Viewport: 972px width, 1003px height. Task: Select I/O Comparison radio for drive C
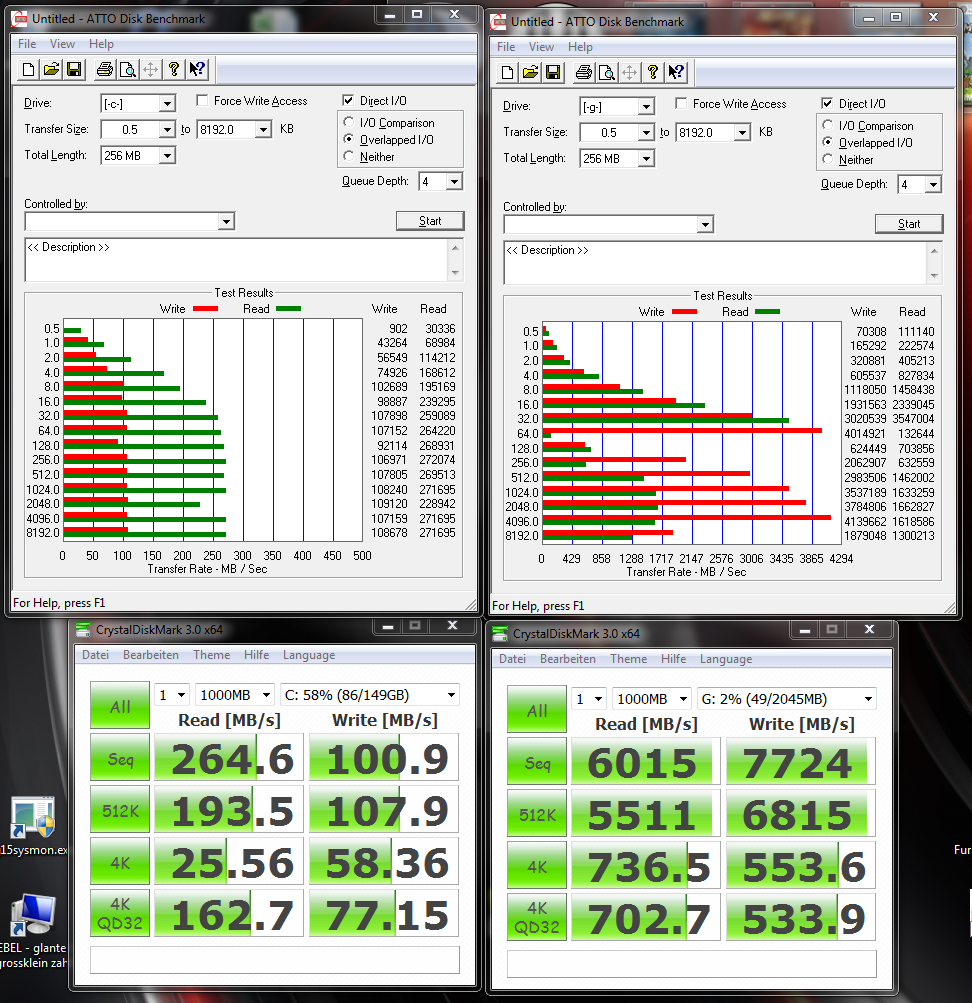(349, 123)
